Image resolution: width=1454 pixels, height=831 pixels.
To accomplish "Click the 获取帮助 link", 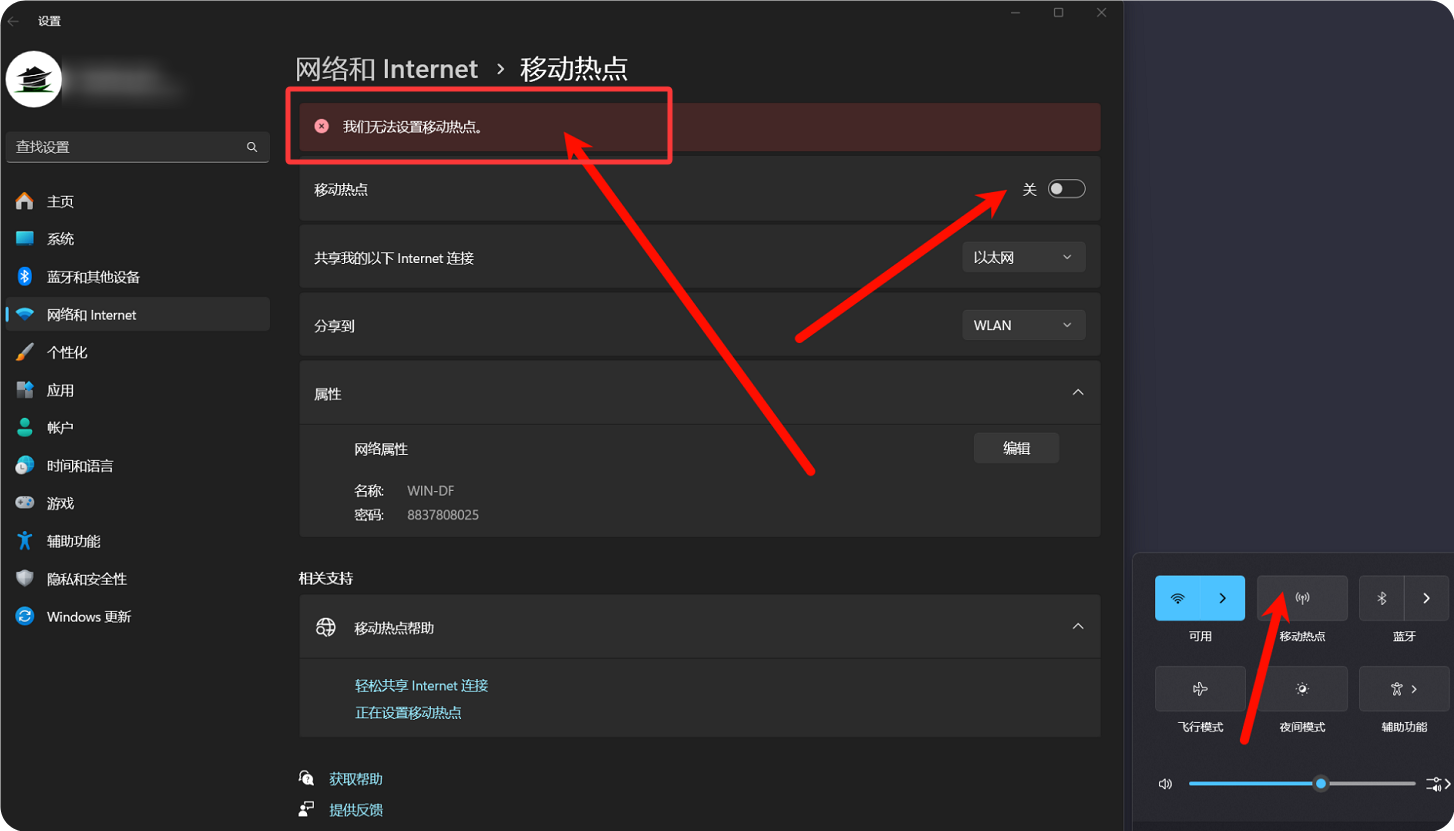I will click(356, 779).
